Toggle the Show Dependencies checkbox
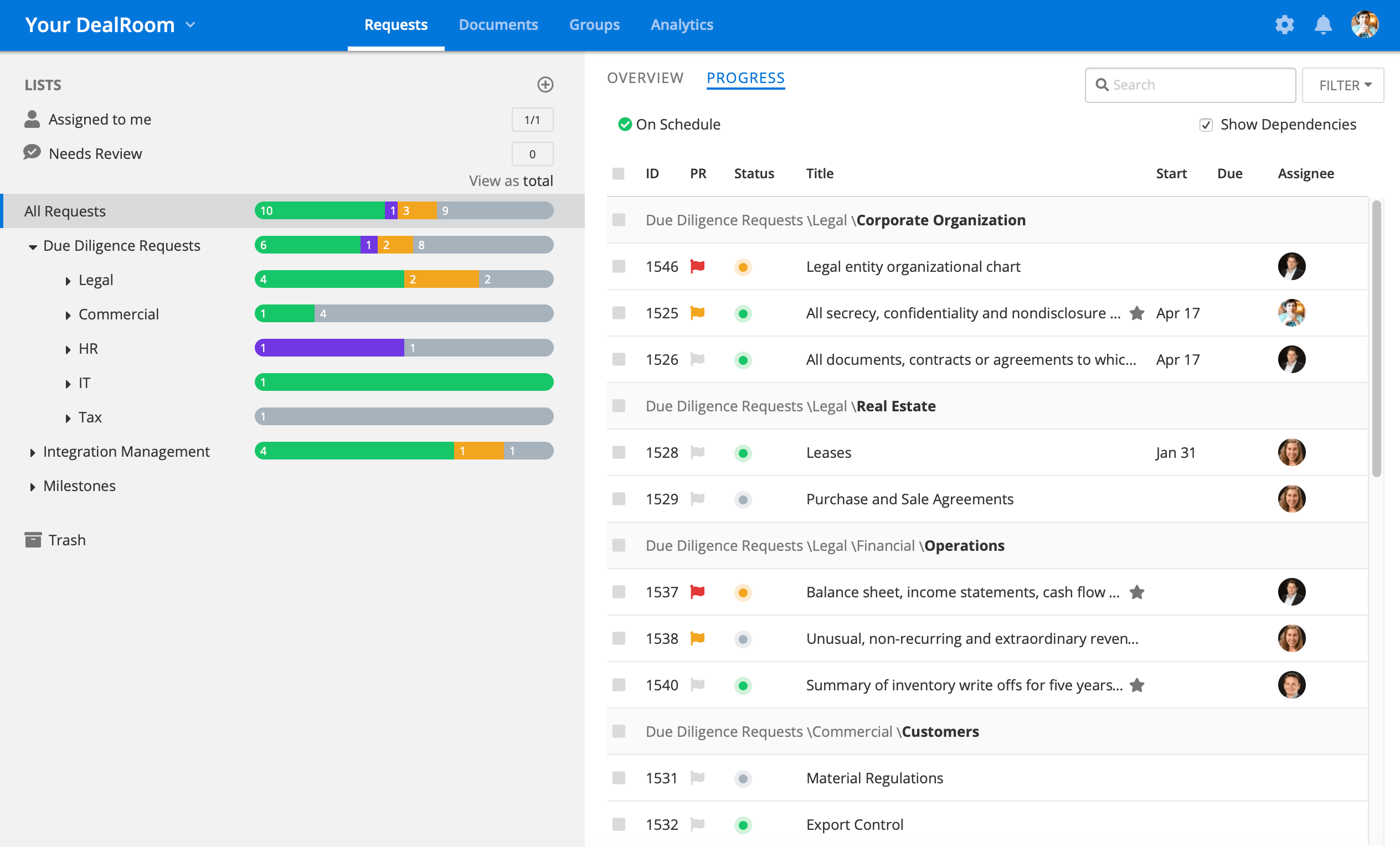Image resolution: width=1400 pixels, height=847 pixels. pos(1206,125)
